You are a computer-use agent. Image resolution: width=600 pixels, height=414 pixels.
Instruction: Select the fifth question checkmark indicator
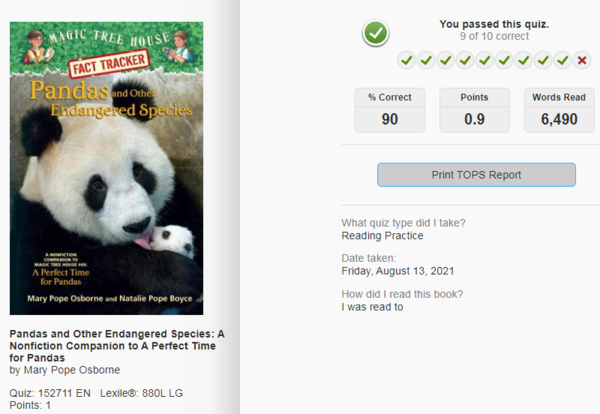(484, 60)
